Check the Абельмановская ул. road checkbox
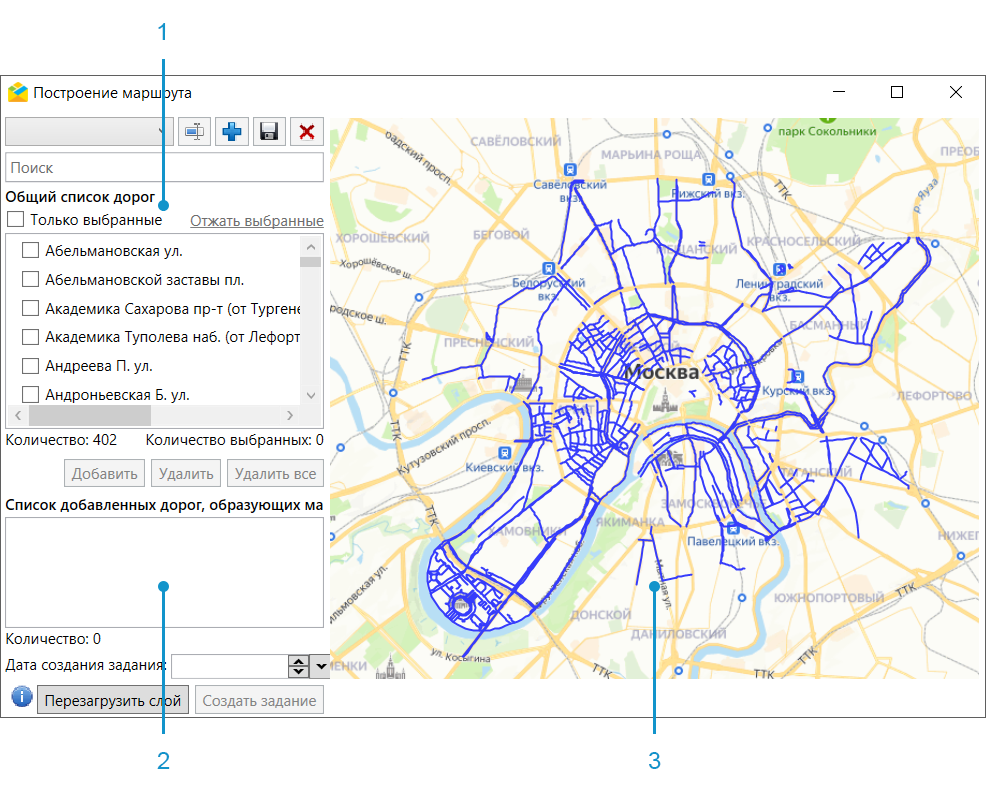This screenshot has width=986, height=794. point(30,251)
